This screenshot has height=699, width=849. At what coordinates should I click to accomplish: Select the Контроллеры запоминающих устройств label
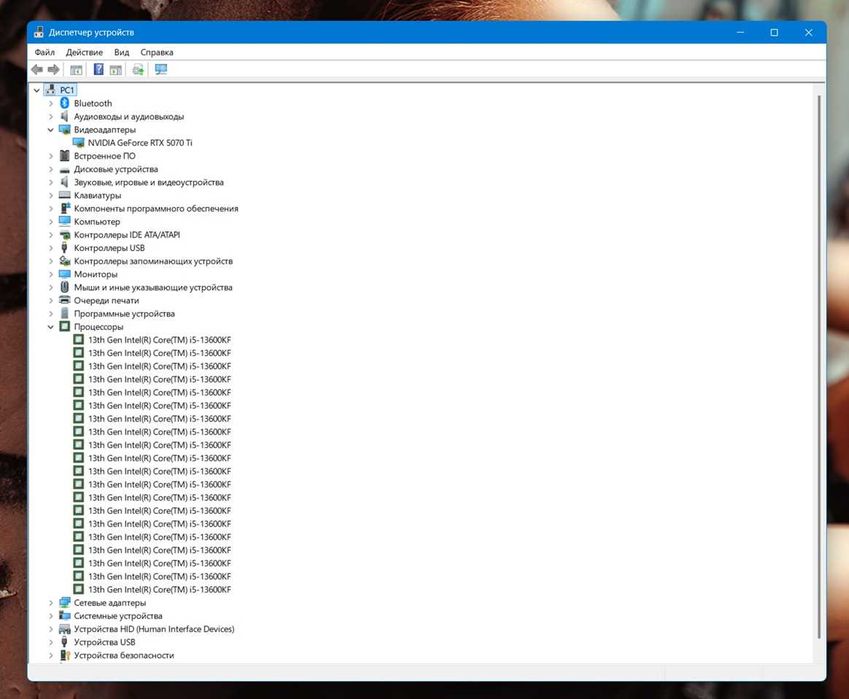[153, 261]
